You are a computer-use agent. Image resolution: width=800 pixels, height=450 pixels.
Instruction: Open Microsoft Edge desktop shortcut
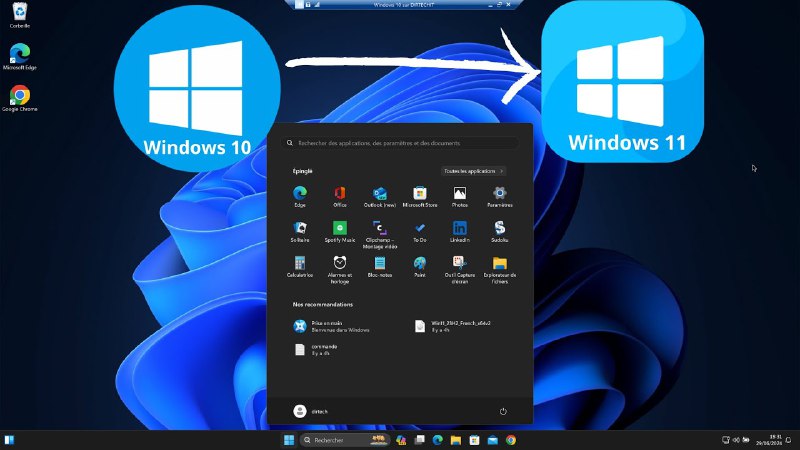[x=19, y=57]
